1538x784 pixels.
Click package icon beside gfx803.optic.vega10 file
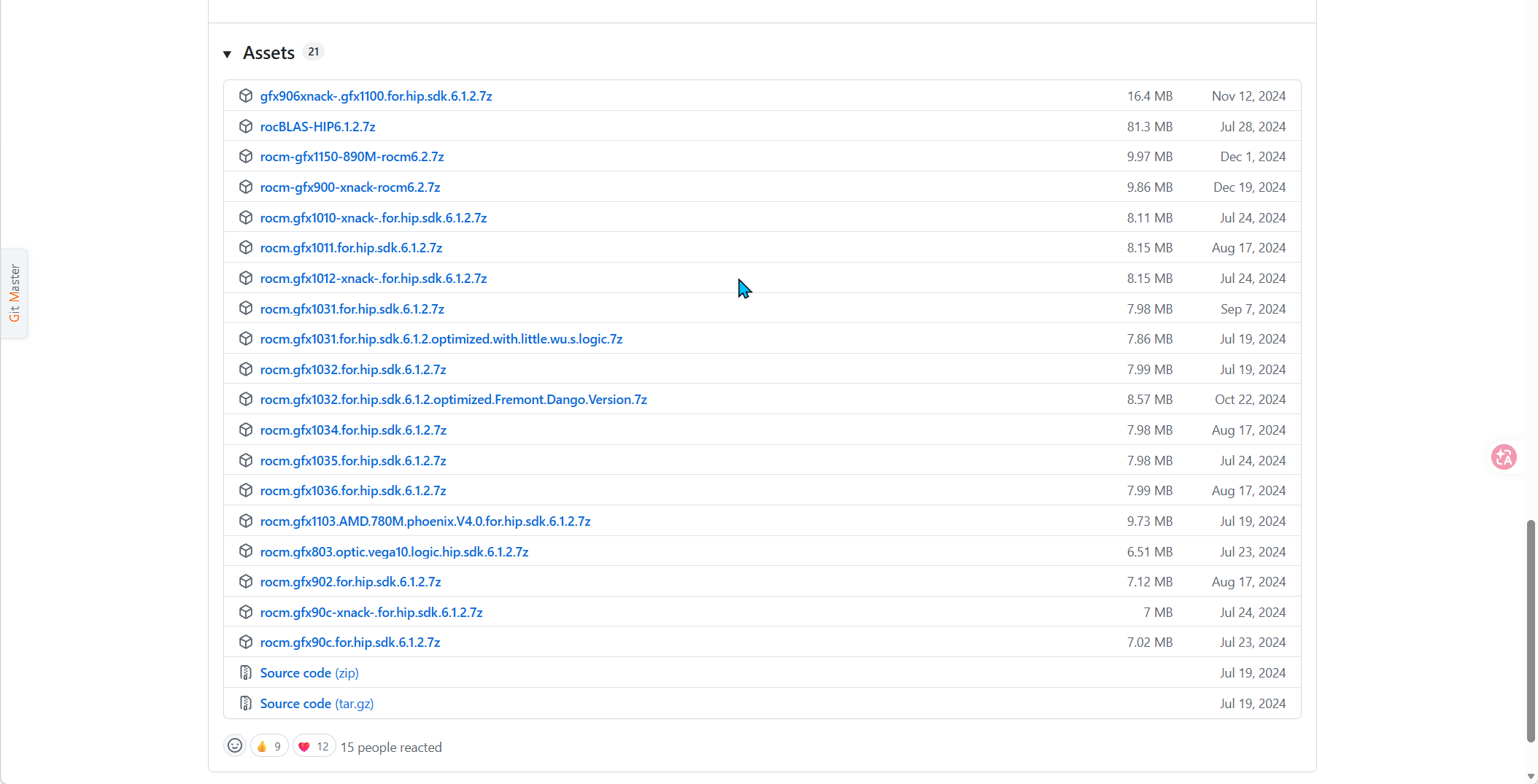pos(246,551)
